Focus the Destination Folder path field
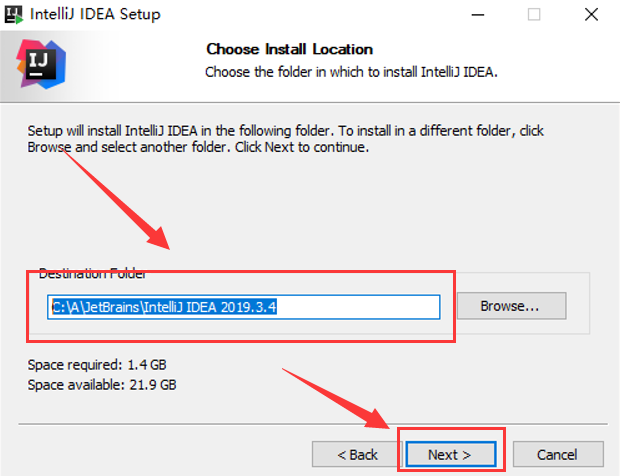The width and height of the screenshot is (620, 476). tap(244, 307)
